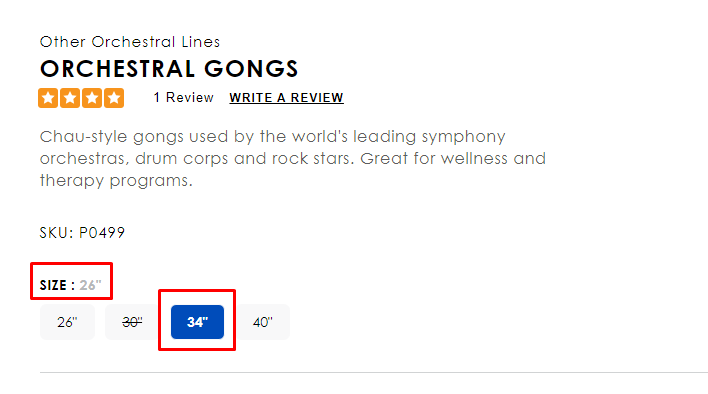Choose the 40" size option
The image size is (708, 394).
[x=263, y=322]
